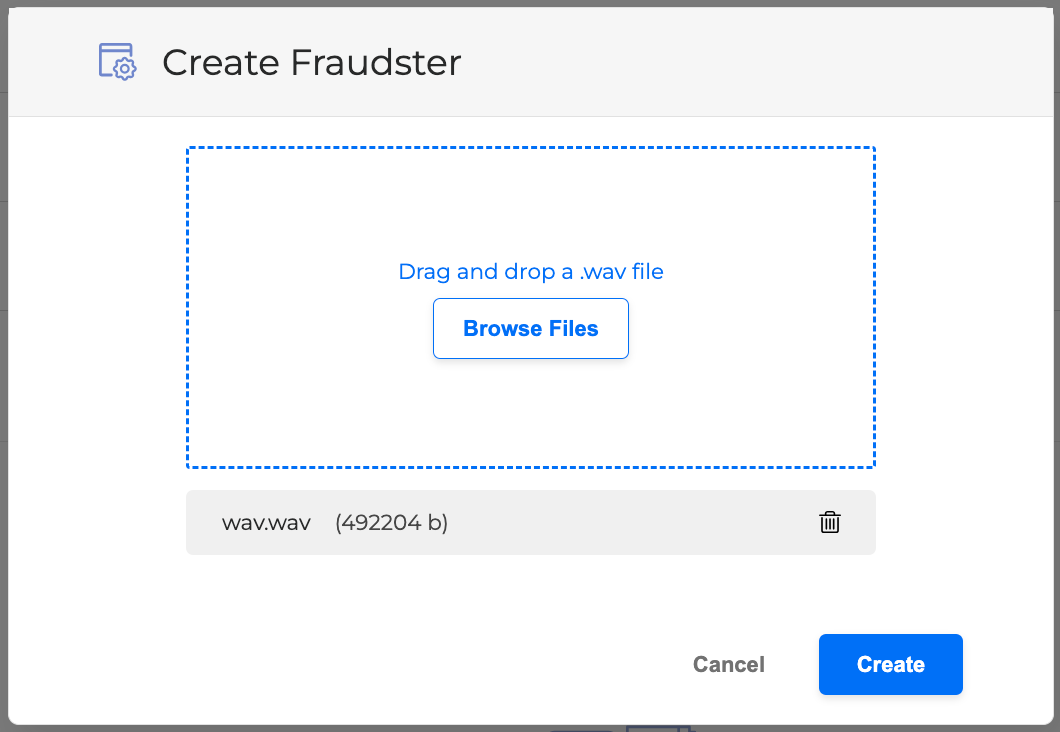
Task: Select the wav.wav file name
Action: [x=266, y=522]
